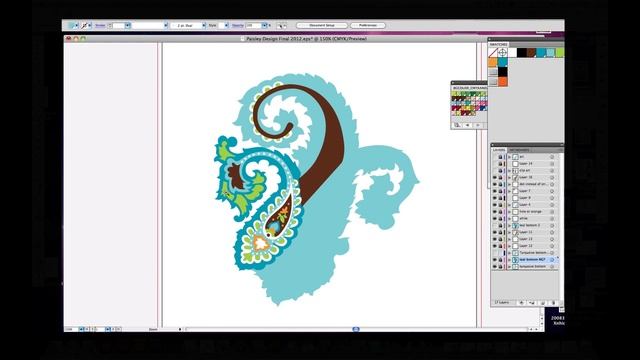This screenshot has height=360, width=640.
Task: Expand the white layer triangle
Action: click(x=509, y=218)
